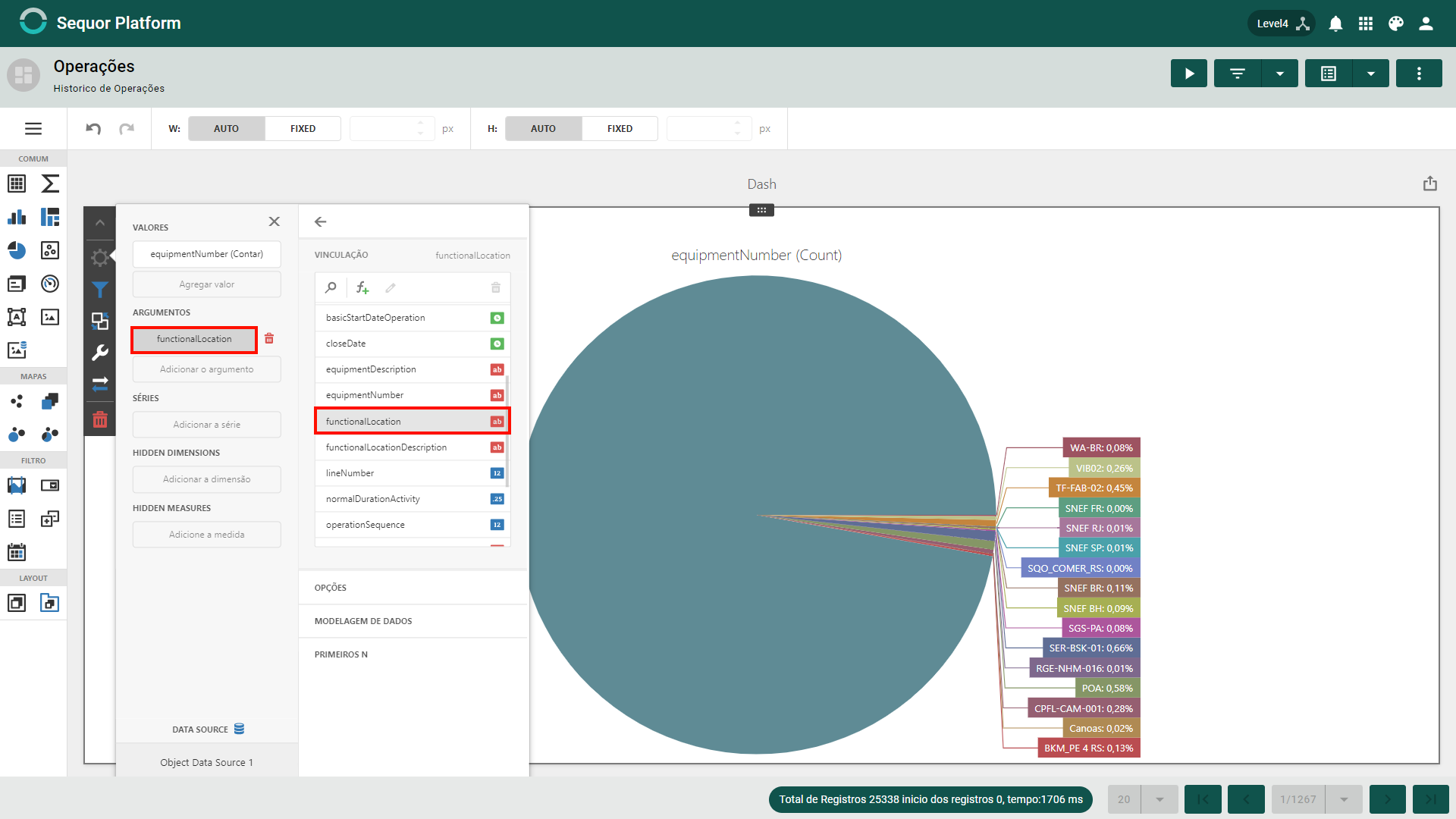Click Adicione a medida placeholder
Screen dimensions: 1456x819
[x=207, y=535]
